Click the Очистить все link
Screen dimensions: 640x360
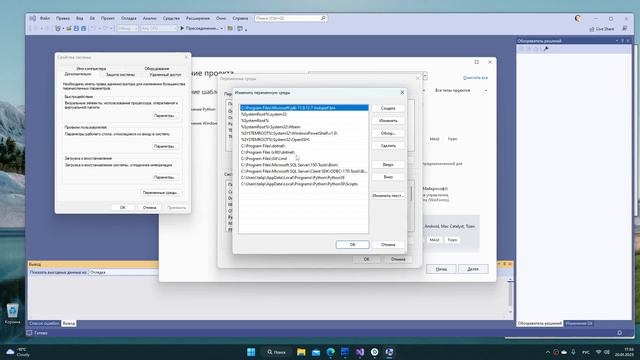point(475,78)
